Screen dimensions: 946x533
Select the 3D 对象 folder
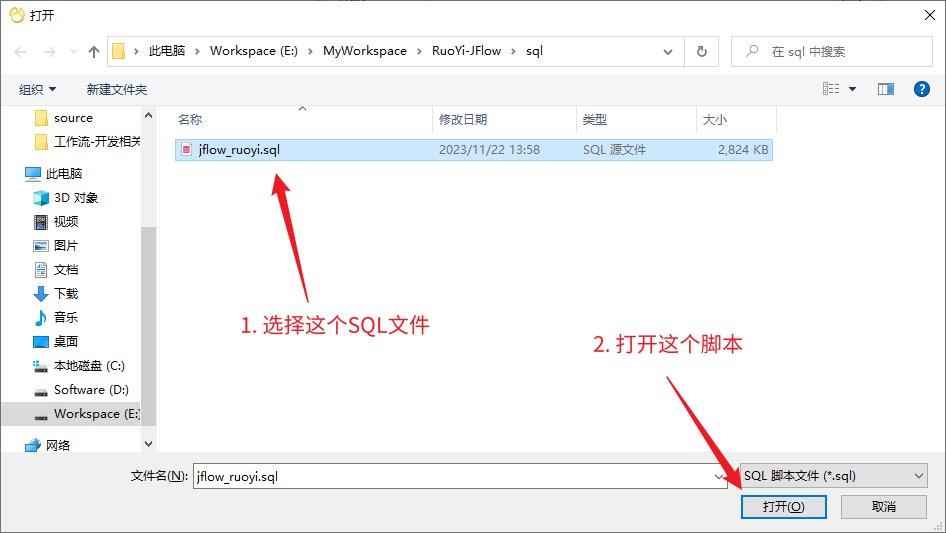[75, 198]
